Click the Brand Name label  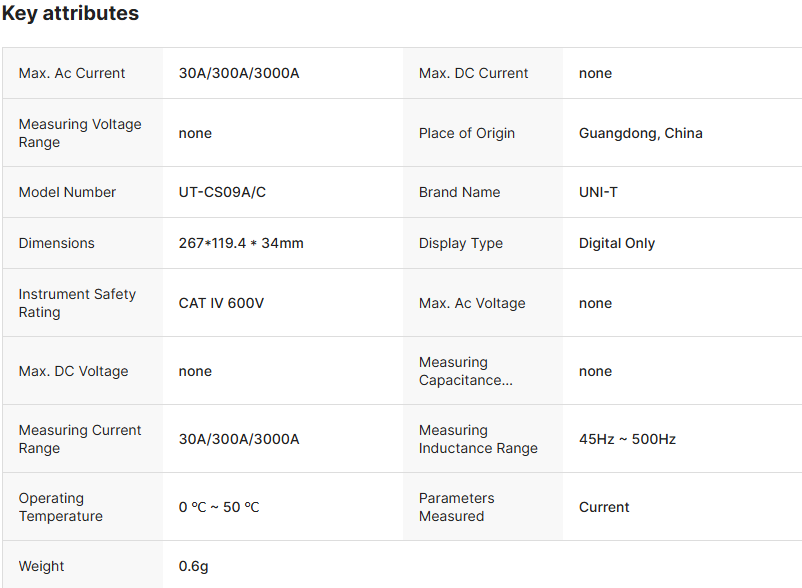459,192
